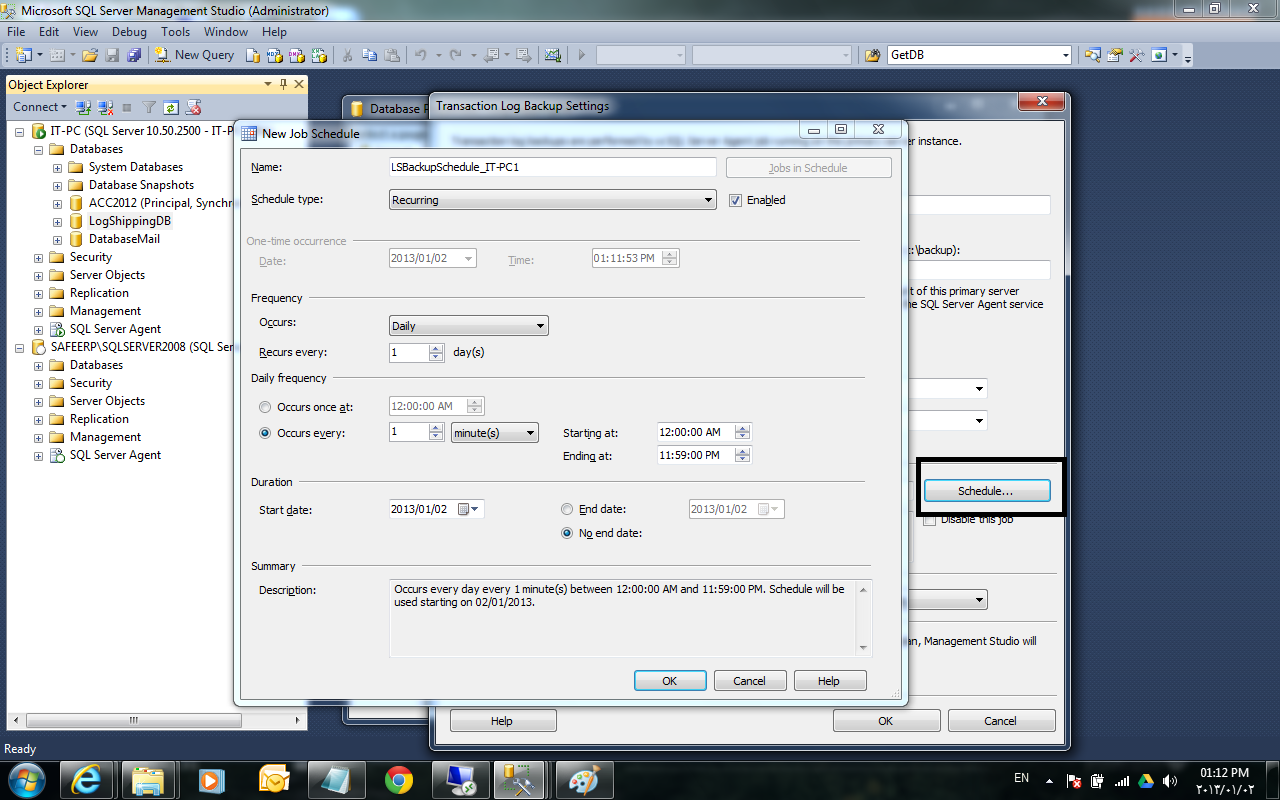
Task: Select the Occurs every radio button
Action: tap(265, 433)
